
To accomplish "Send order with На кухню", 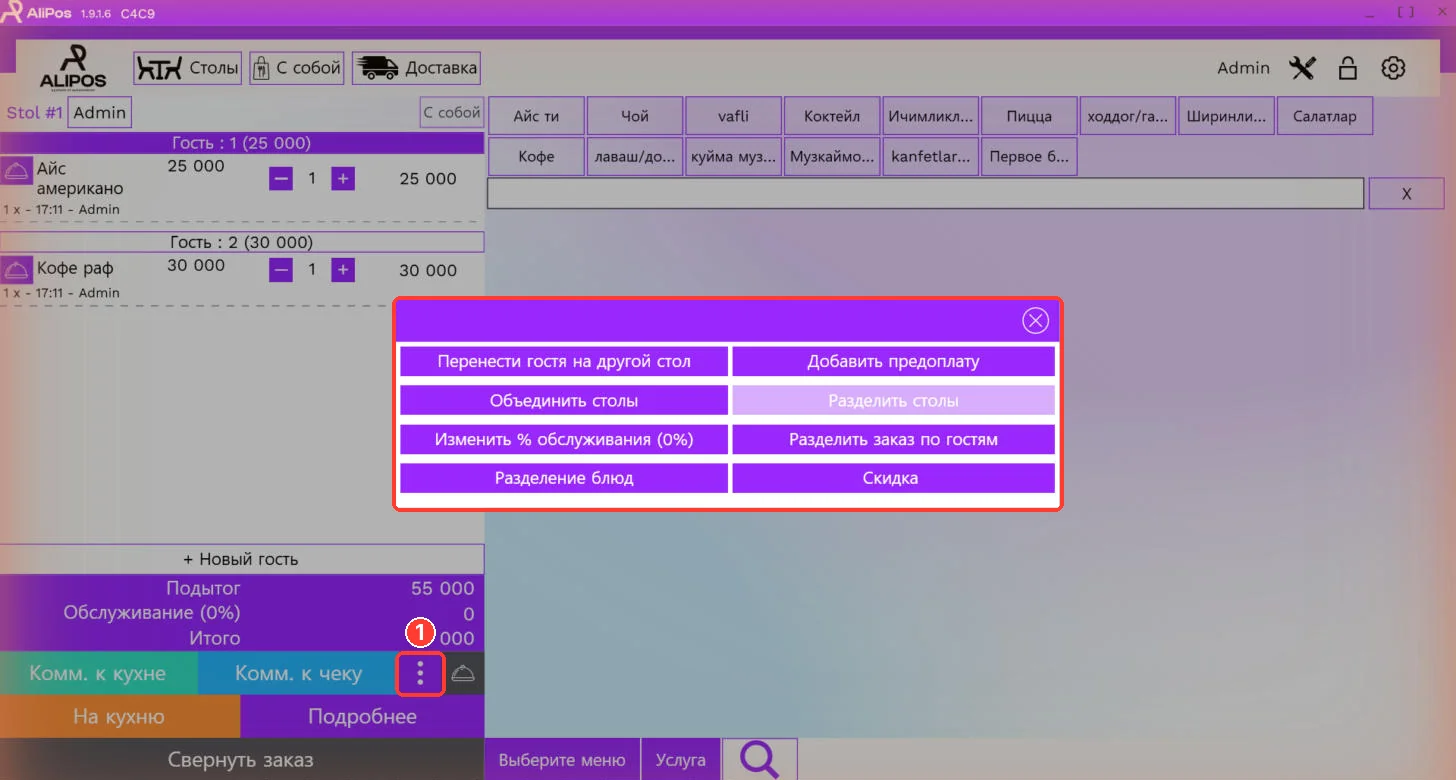I will (119, 716).
